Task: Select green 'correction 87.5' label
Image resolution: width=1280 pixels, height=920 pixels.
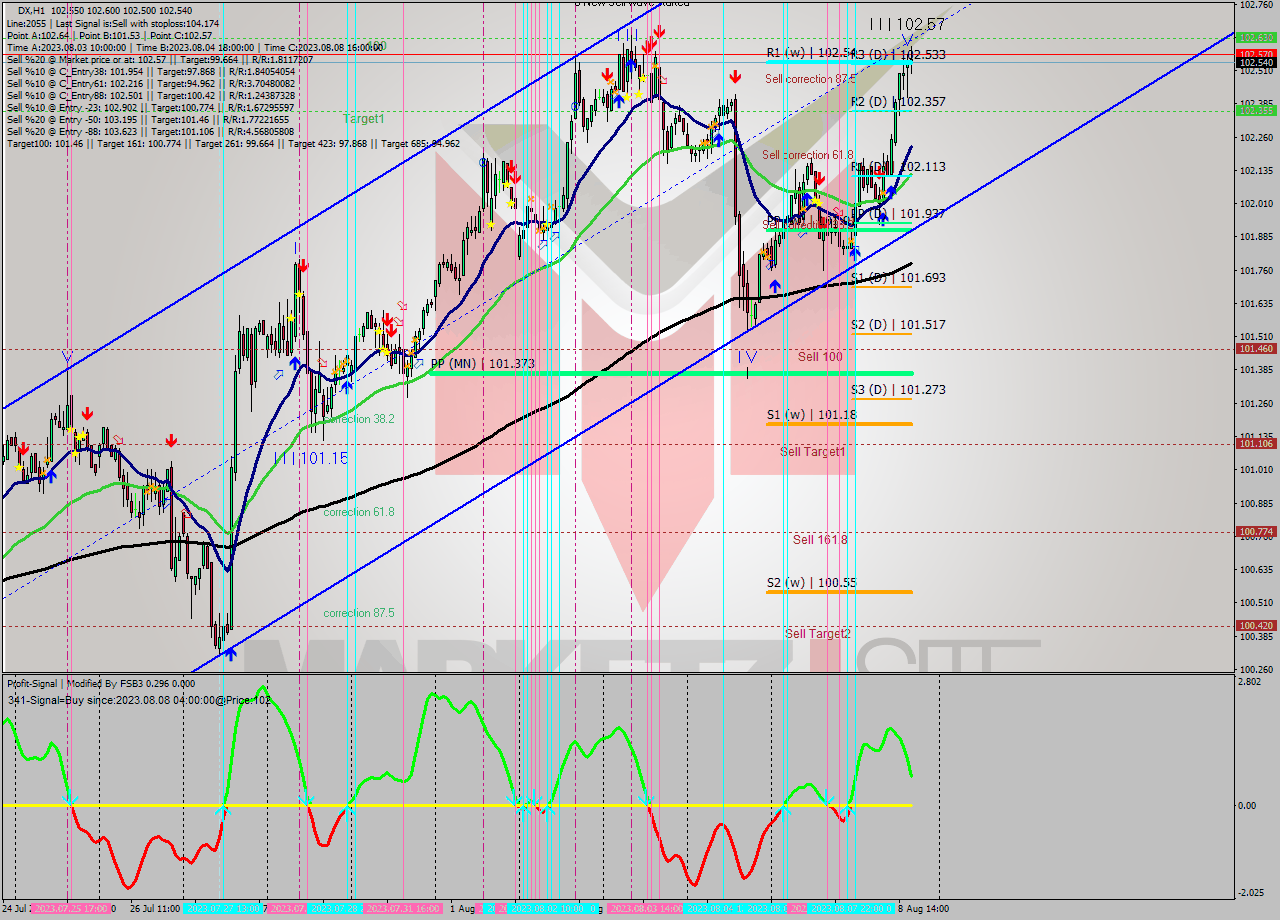Action: (358, 613)
